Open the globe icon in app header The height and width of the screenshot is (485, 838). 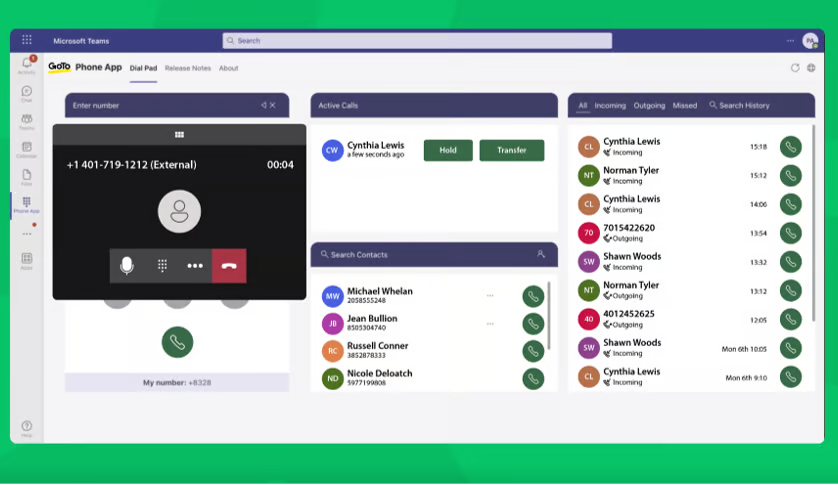pyautogui.click(x=811, y=68)
